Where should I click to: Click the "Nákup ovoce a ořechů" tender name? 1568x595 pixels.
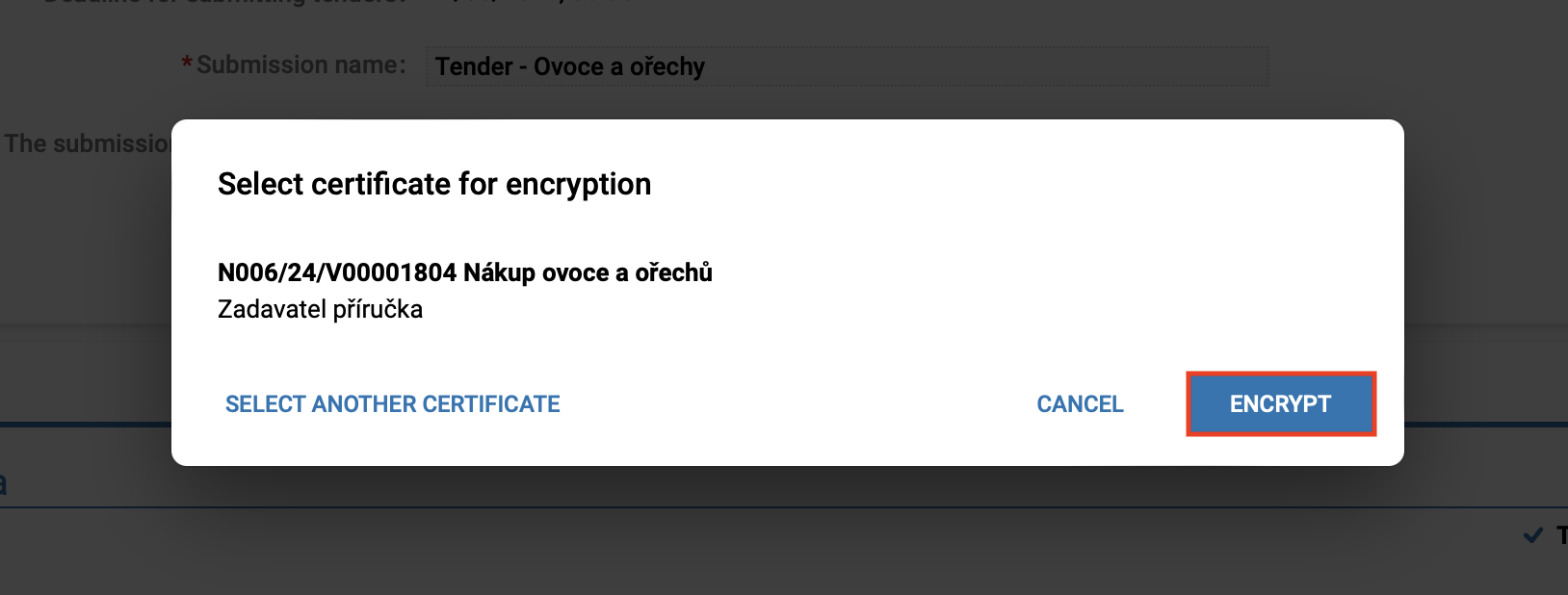(x=588, y=272)
